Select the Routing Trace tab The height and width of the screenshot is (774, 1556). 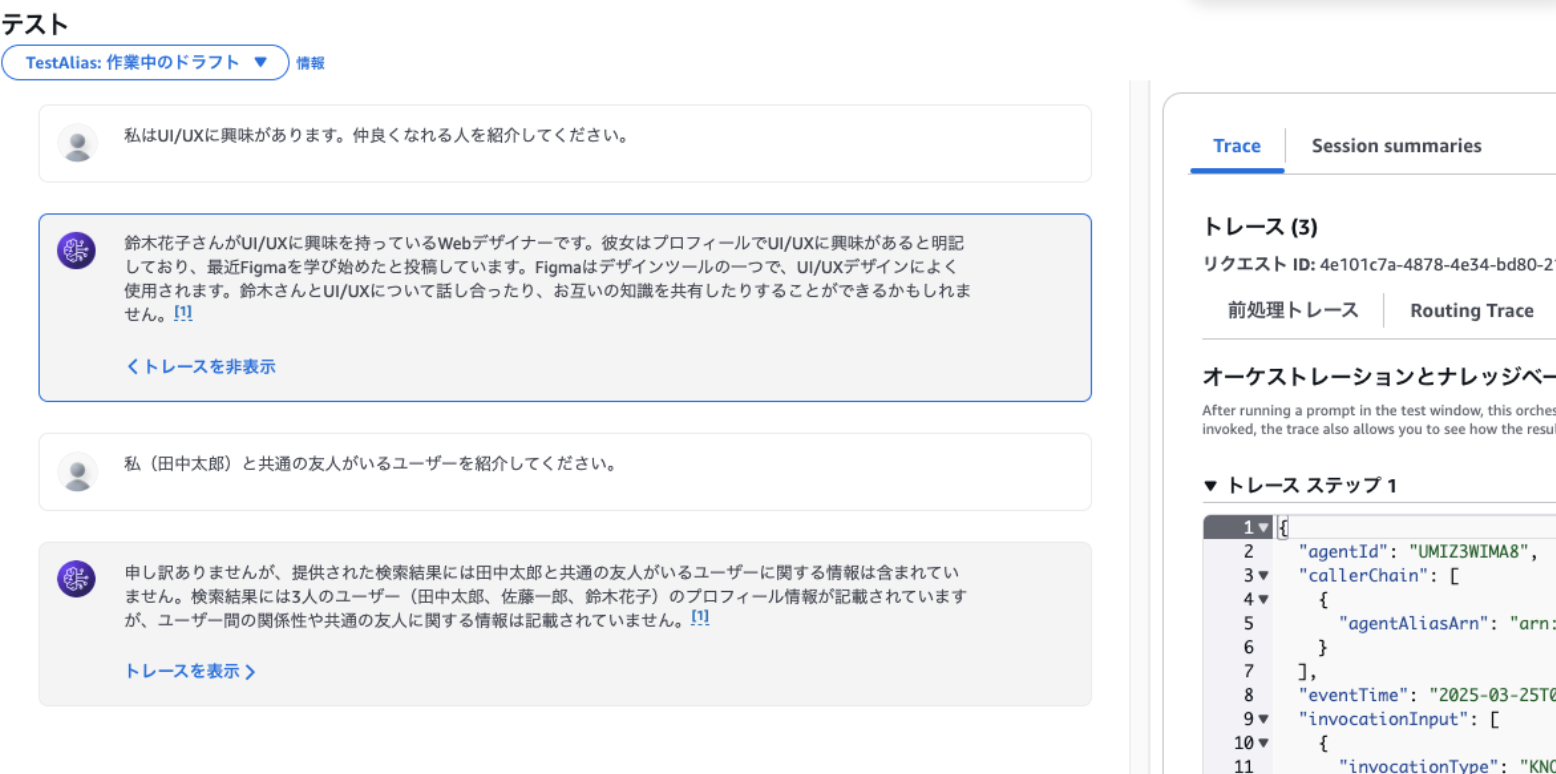tap(1471, 311)
